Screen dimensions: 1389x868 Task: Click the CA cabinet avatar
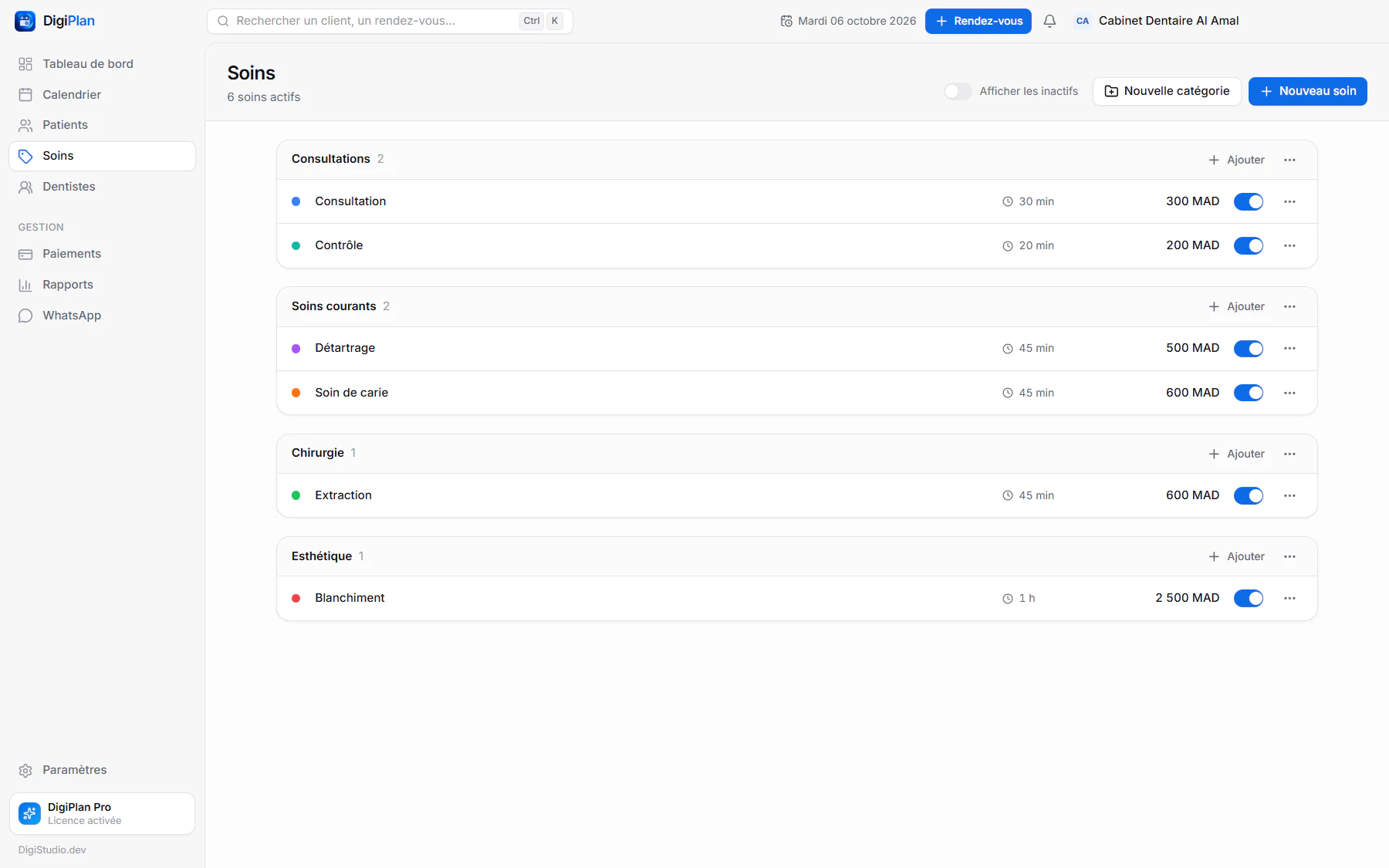pyautogui.click(x=1083, y=22)
